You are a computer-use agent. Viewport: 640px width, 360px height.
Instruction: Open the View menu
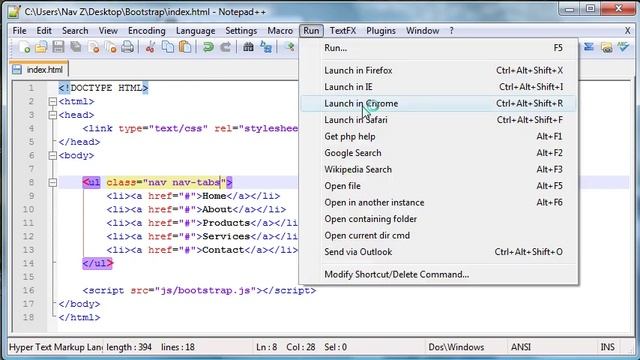(x=108, y=31)
